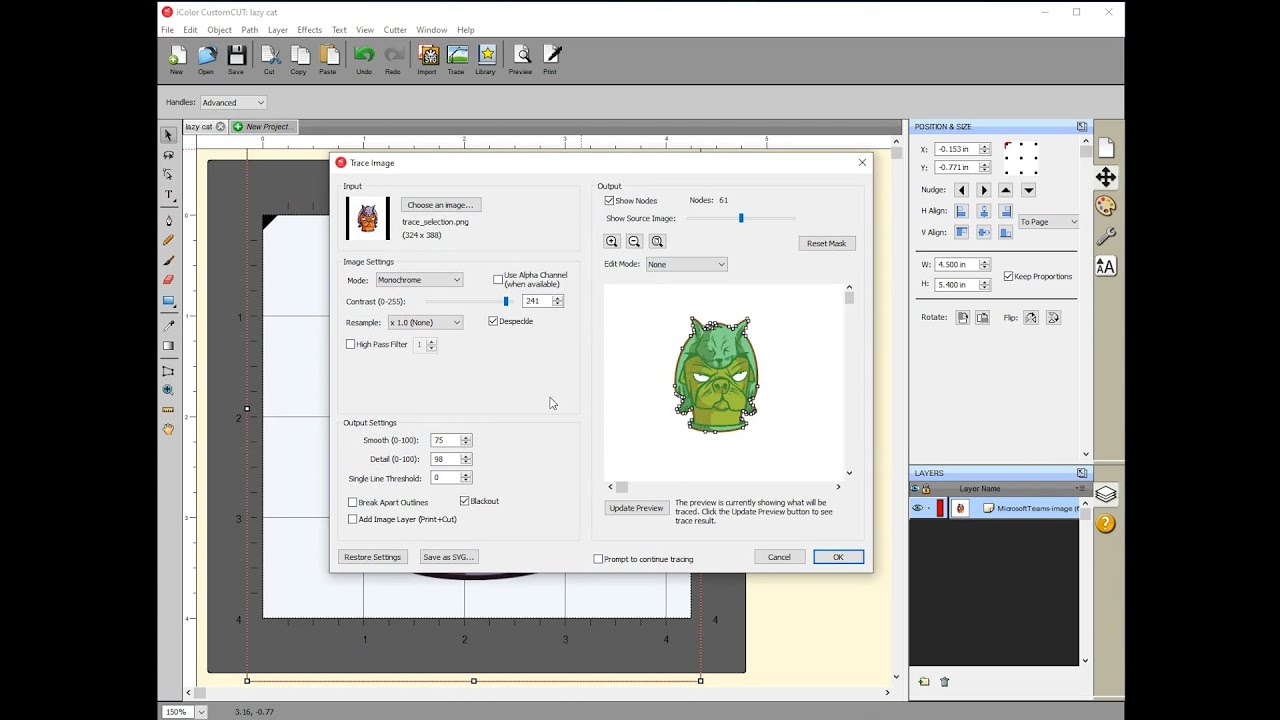Click the Nudge left arrow
Image resolution: width=1280 pixels, height=720 pixels.
point(961,190)
